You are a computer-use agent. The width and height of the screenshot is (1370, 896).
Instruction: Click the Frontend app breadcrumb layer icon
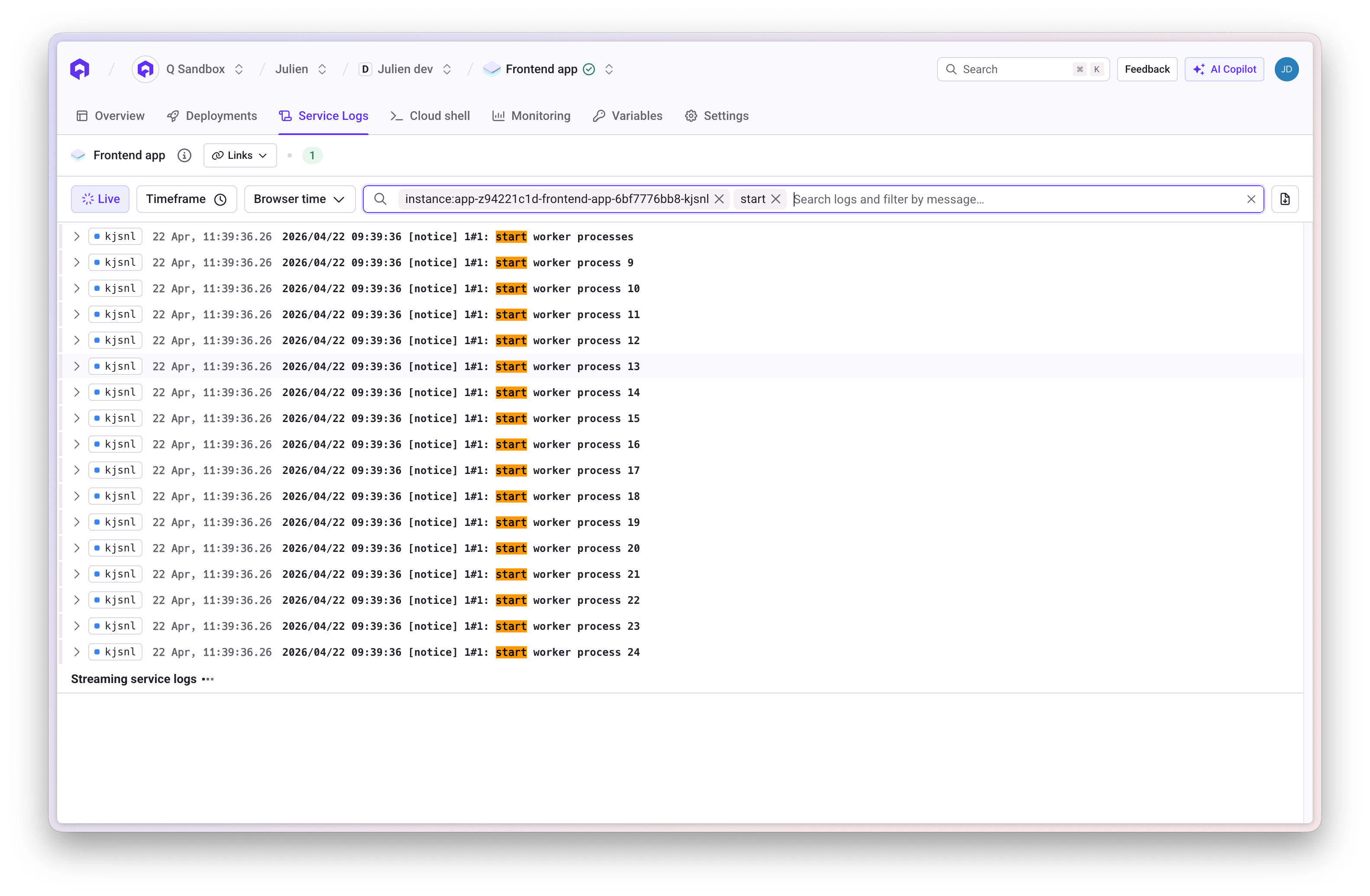pos(491,69)
